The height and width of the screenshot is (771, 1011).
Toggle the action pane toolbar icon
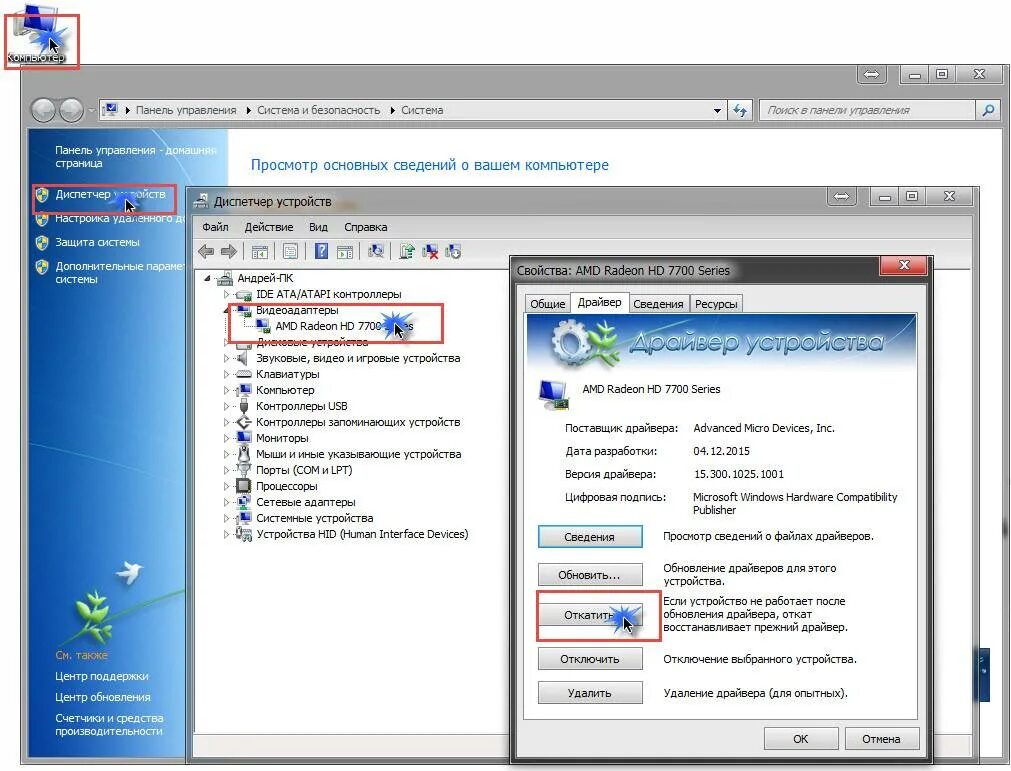click(x=345, y=251)
